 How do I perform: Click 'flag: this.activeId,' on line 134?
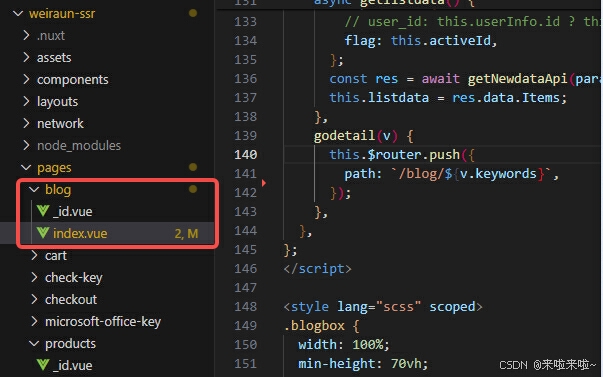pyautogui.click(x=421, y=41)
